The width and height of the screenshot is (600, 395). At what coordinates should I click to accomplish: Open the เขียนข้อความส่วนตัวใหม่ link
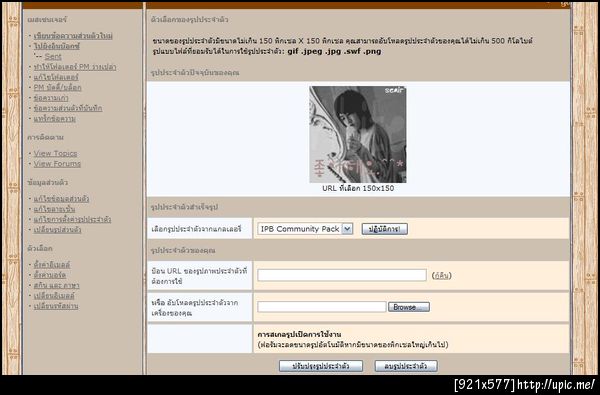point(73,36)
